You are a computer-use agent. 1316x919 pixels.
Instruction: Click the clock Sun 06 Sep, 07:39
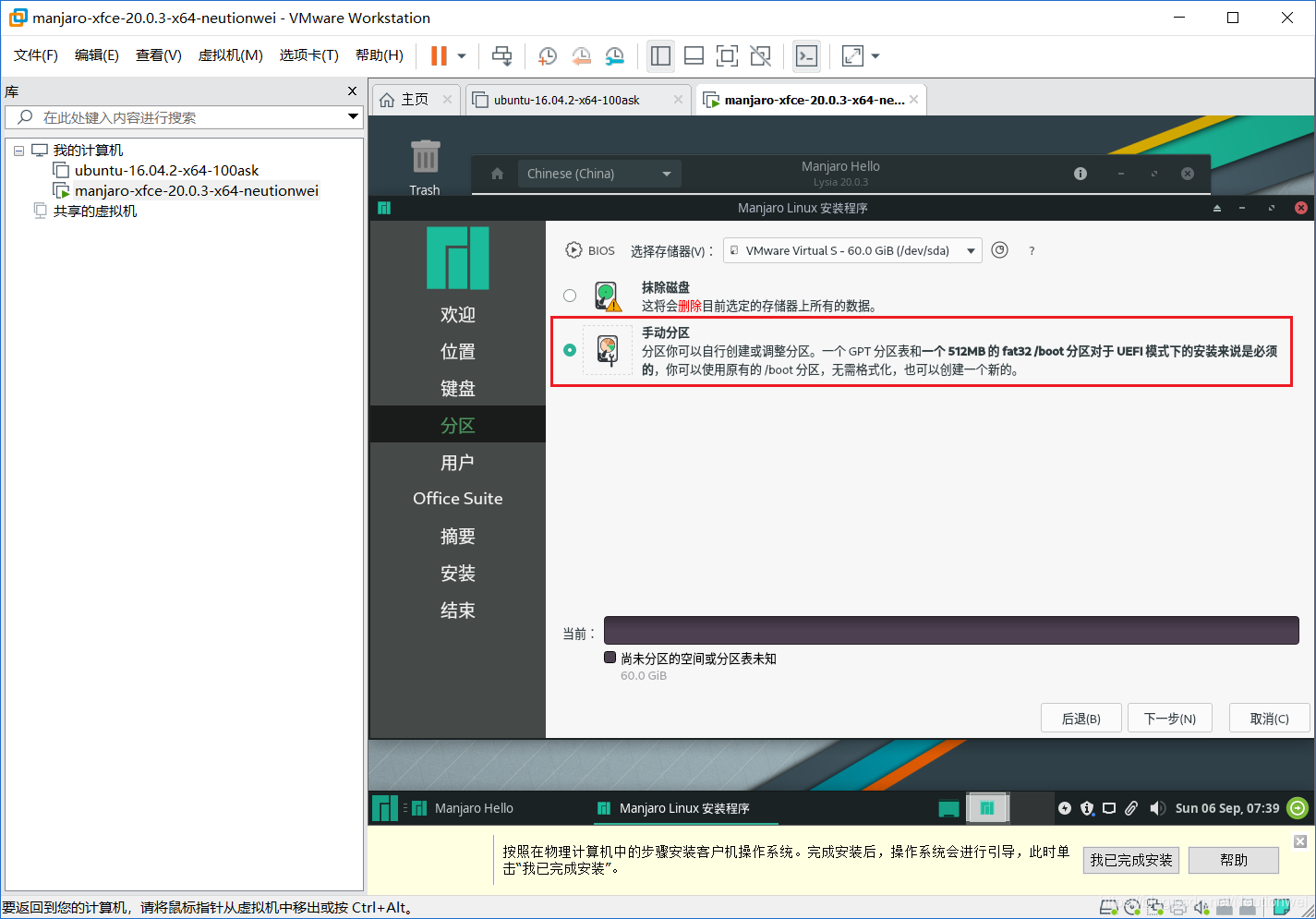tap(1227, 808)
